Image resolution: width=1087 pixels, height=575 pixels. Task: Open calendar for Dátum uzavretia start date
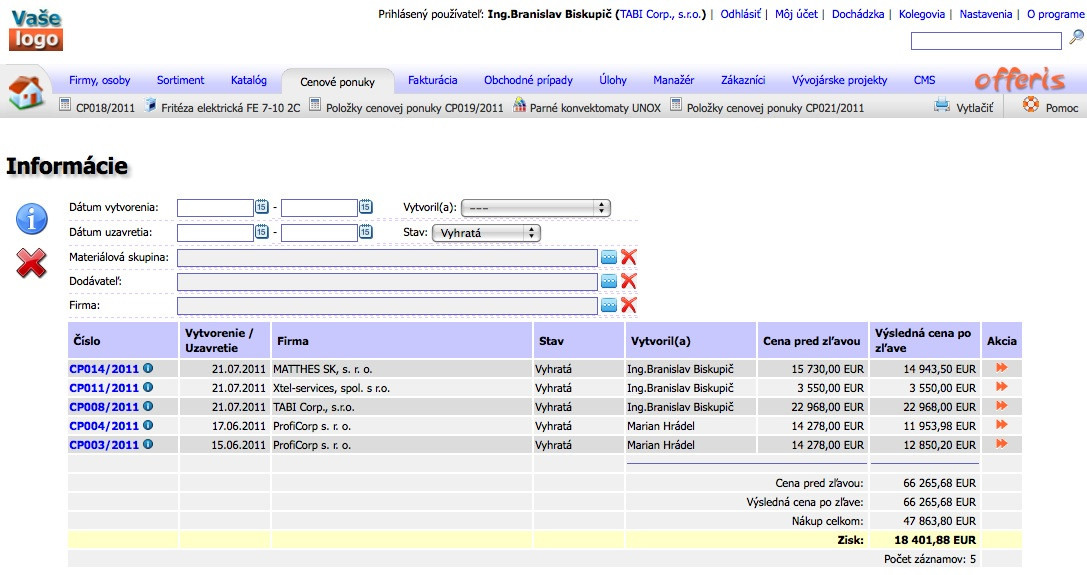(x=261, y=232)
